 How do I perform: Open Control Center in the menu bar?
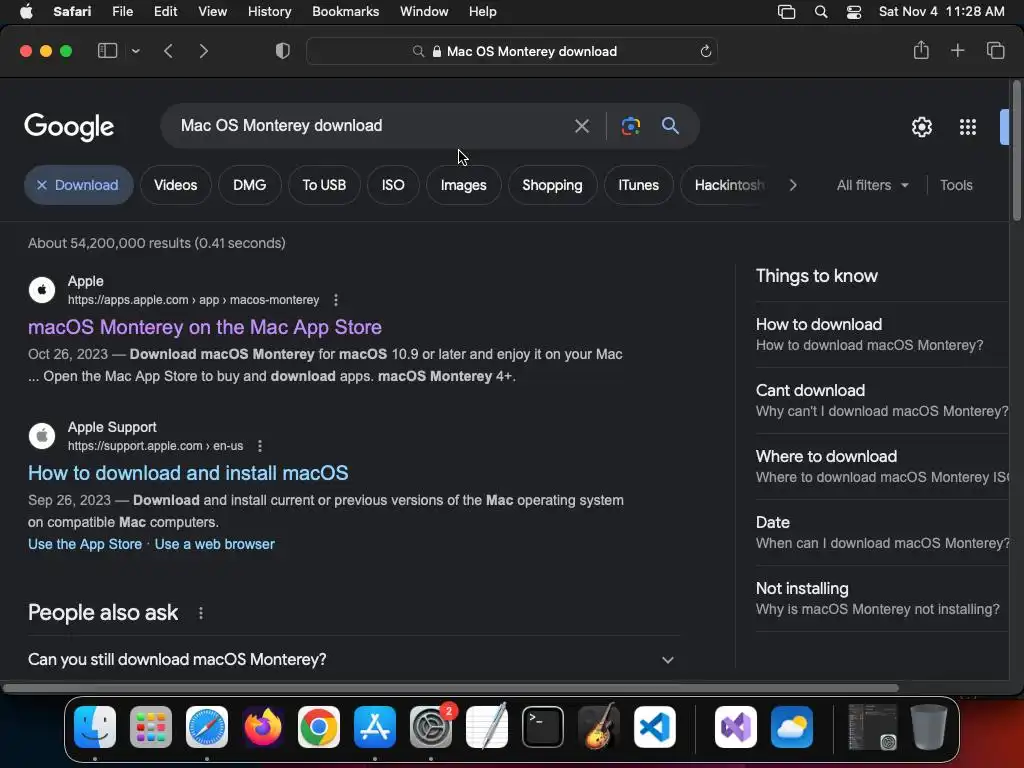point(854,12)
